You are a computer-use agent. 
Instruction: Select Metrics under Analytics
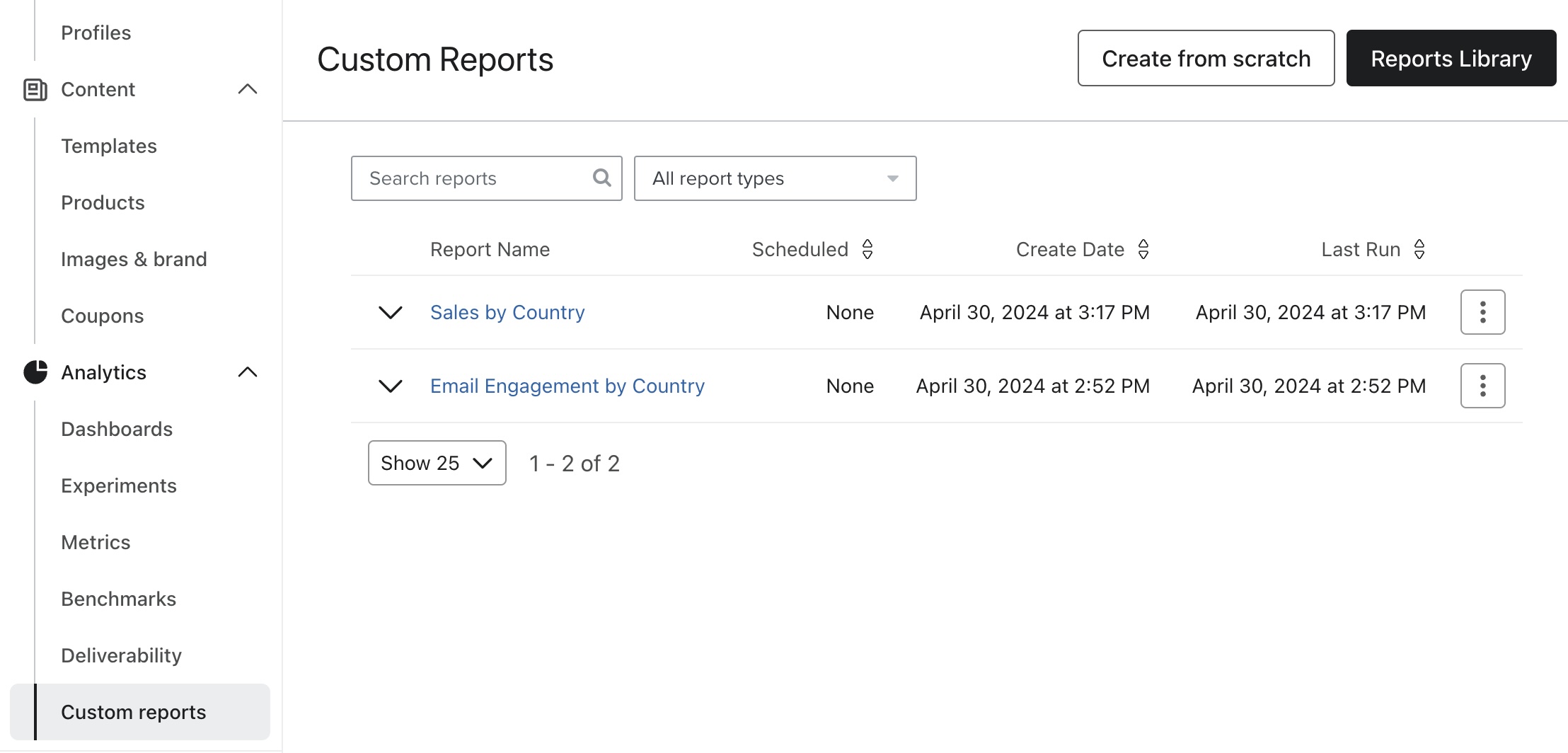pos(96,541)
